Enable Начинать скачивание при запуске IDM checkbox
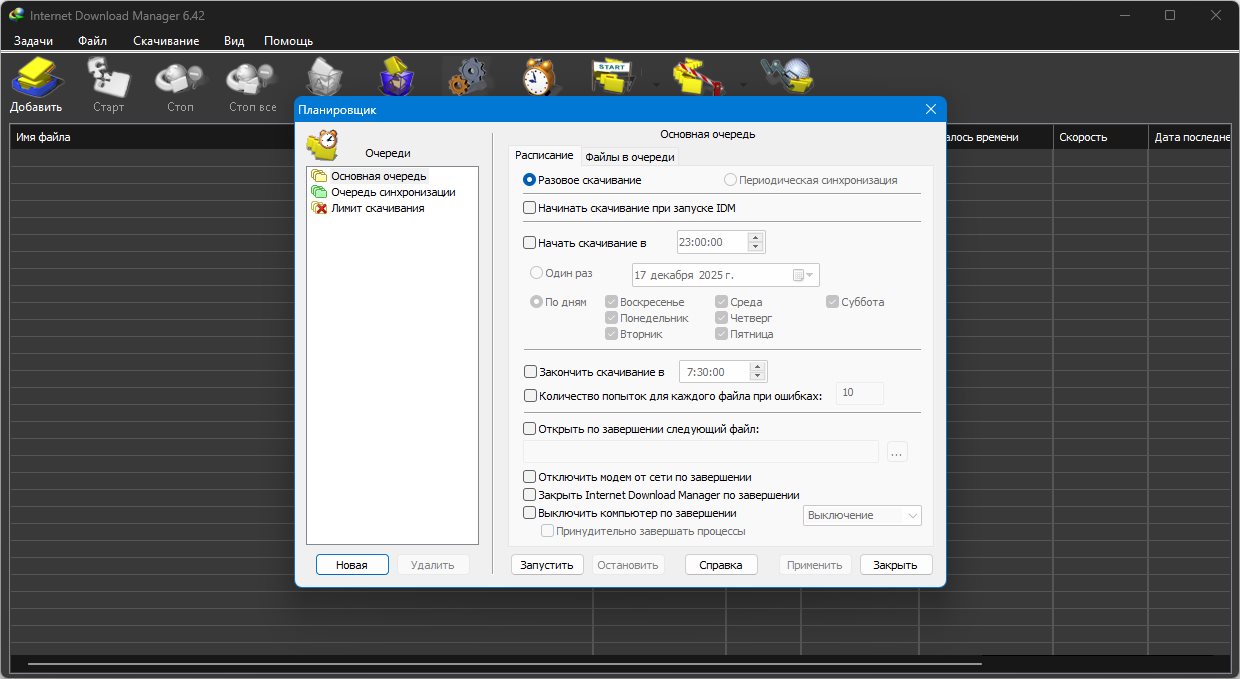The image size is (1240, 679). click(530, 208)
